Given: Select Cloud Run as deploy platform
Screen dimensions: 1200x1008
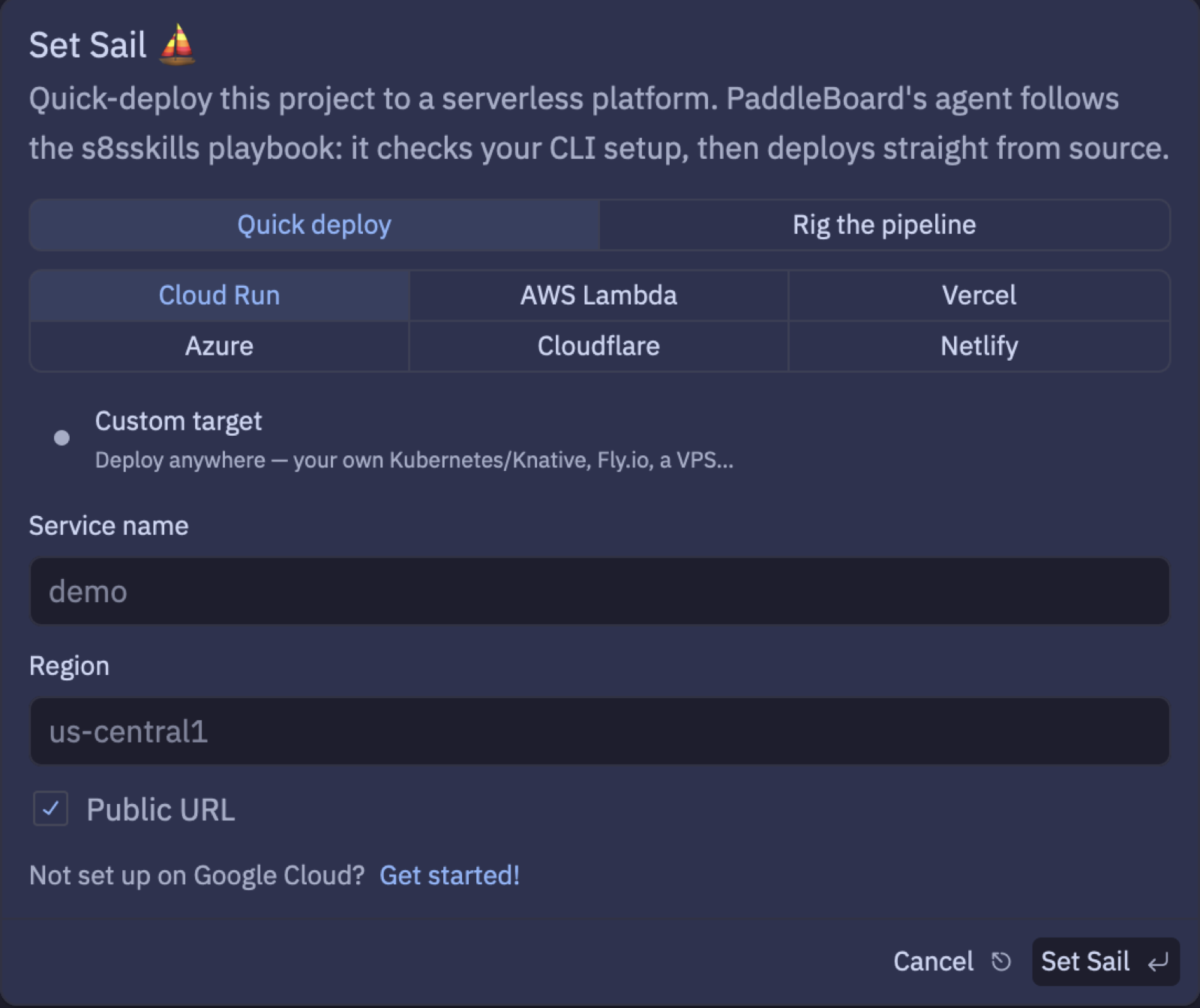Looking at the screenshot, I should click(x=219, y=295).
